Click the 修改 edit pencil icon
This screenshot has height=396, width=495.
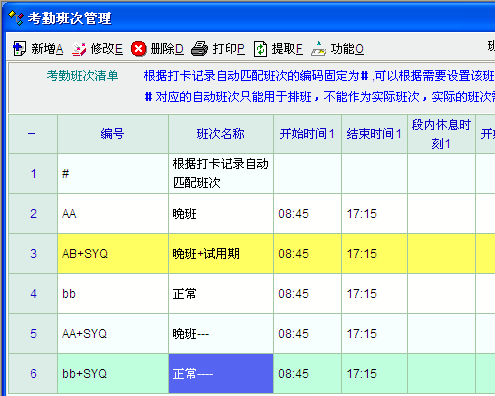[x=79, y=49]
